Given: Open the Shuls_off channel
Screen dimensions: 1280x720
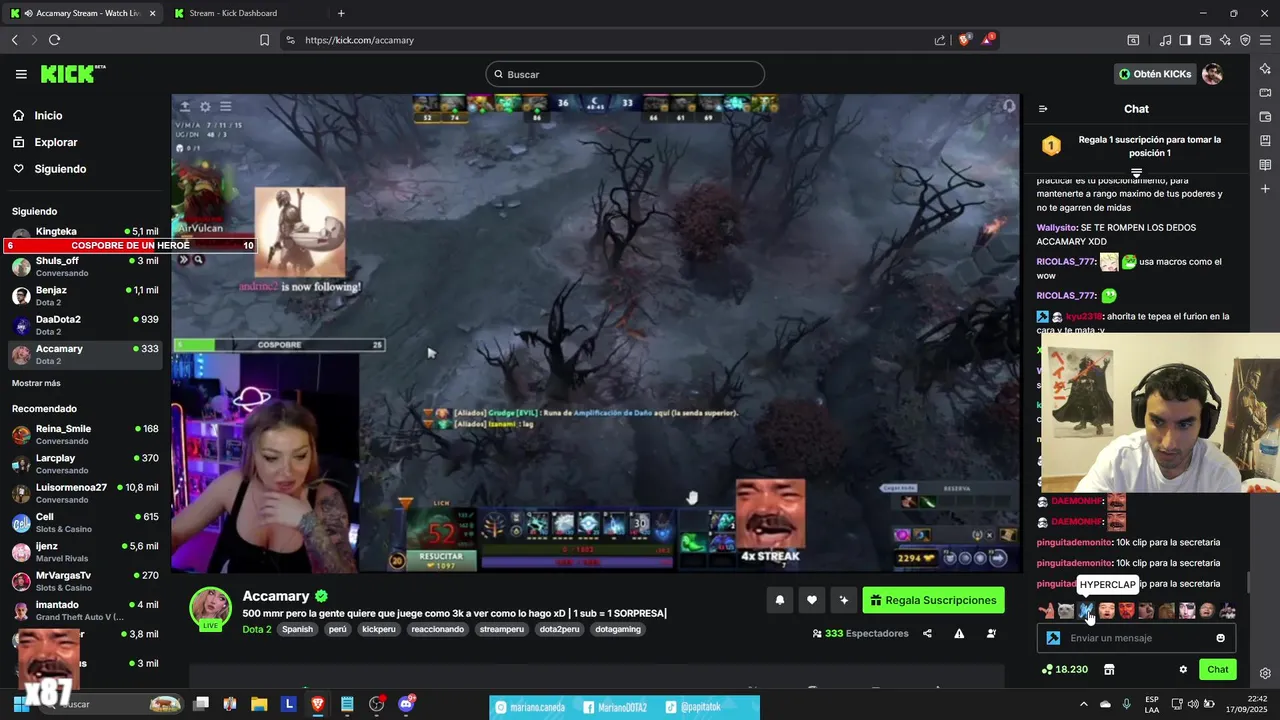Looking at the screenshot, I should (85, 266).
